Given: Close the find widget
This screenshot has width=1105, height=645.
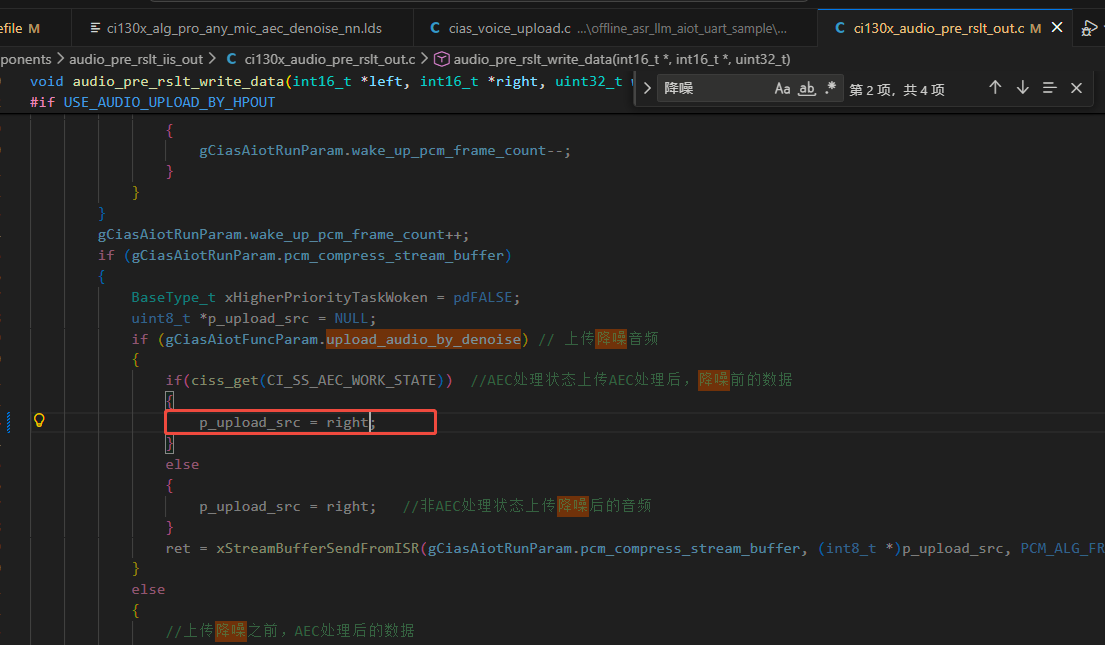Looking at the screenshot, I should coord(1076,88).
